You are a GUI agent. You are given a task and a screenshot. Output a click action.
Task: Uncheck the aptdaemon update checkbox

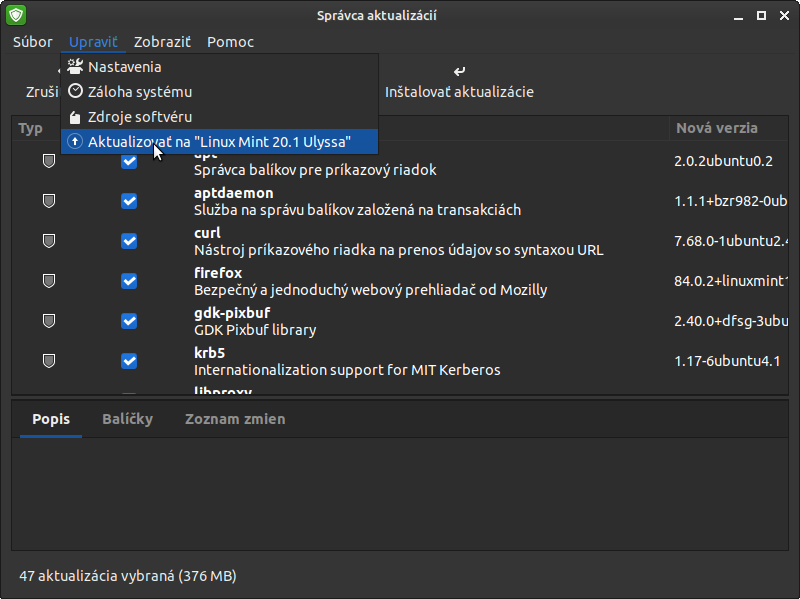click(129, 201)
